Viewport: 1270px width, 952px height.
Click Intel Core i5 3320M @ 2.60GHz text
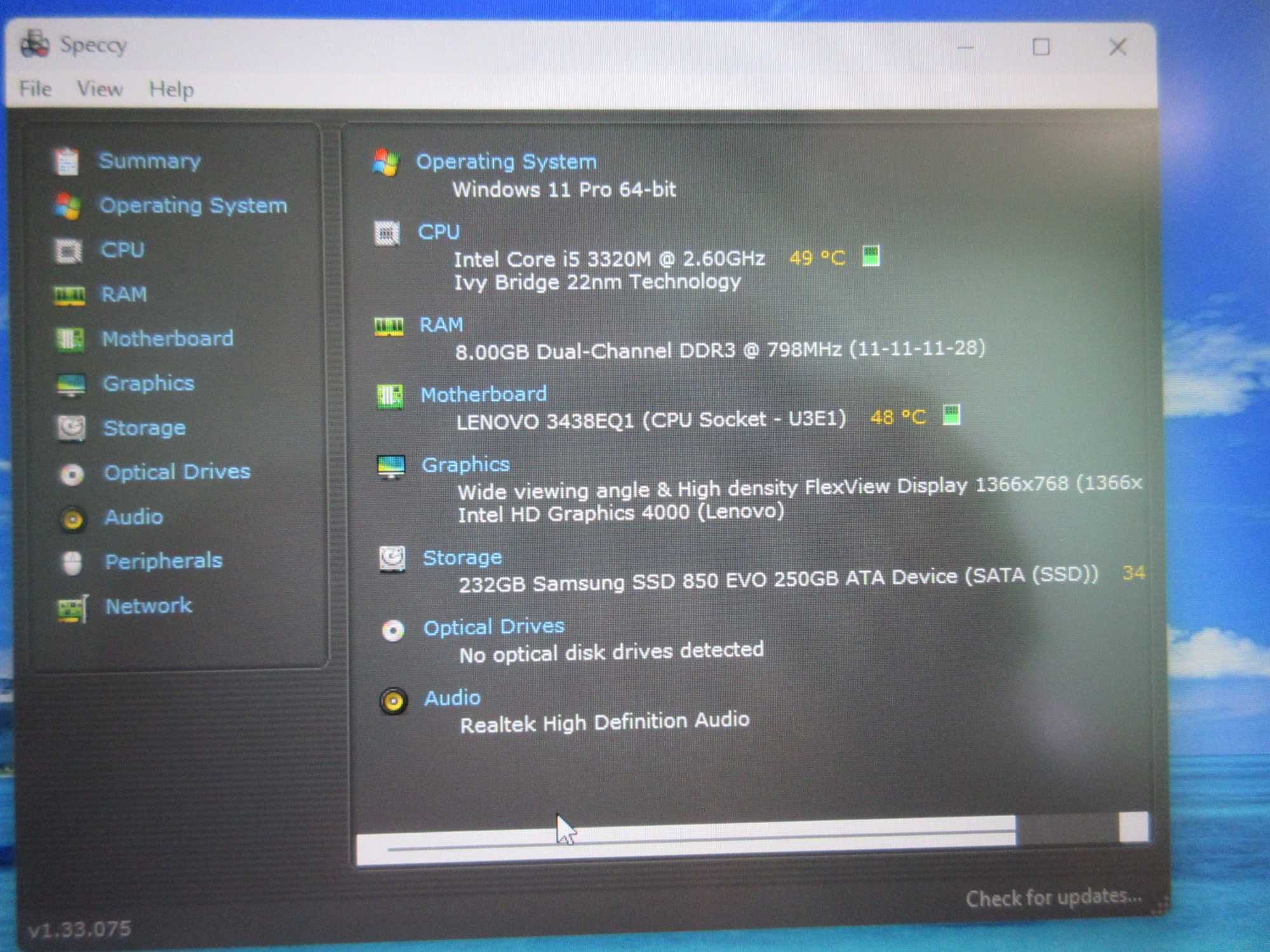pos(610,259)
